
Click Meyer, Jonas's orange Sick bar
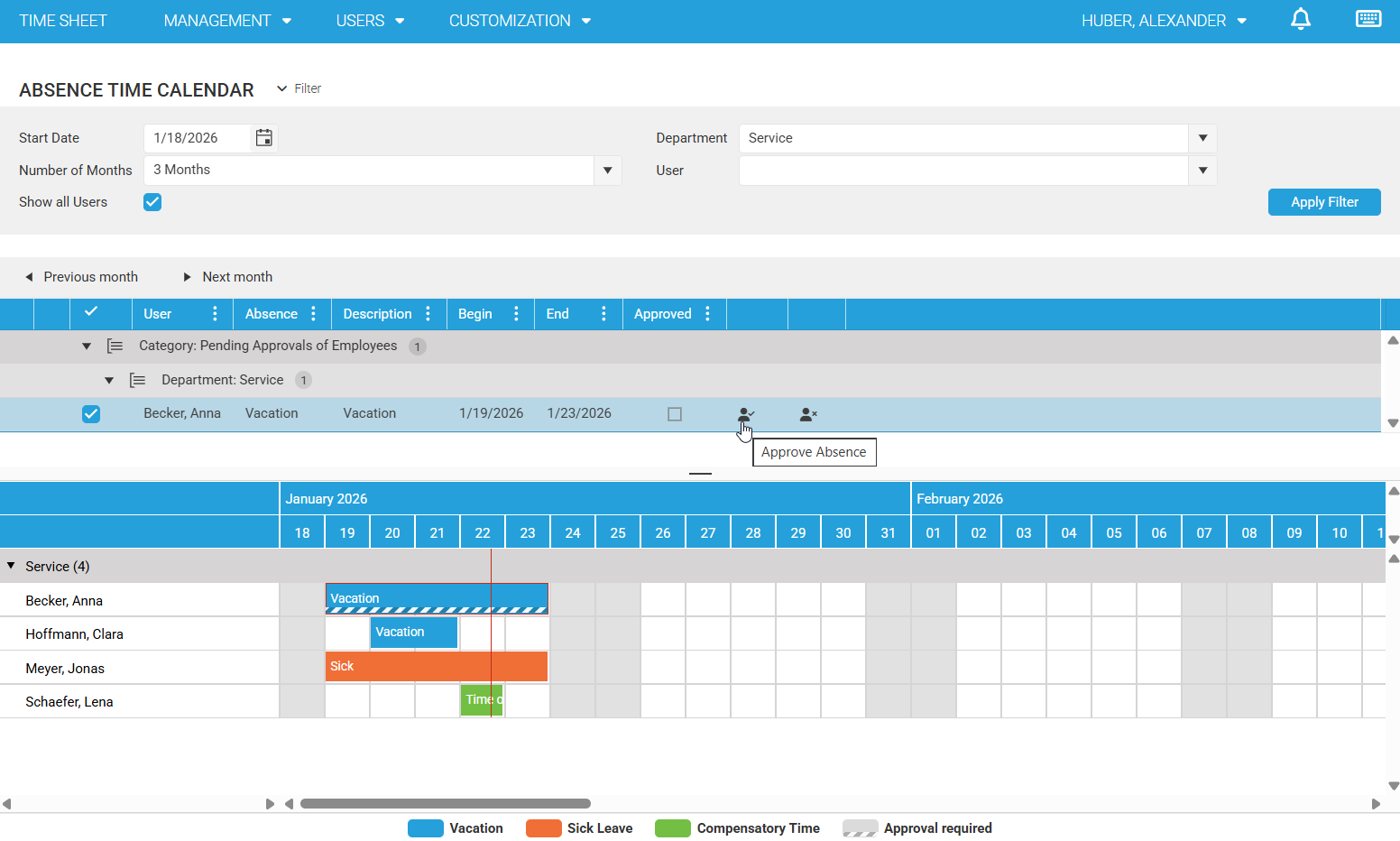(436, 667)
